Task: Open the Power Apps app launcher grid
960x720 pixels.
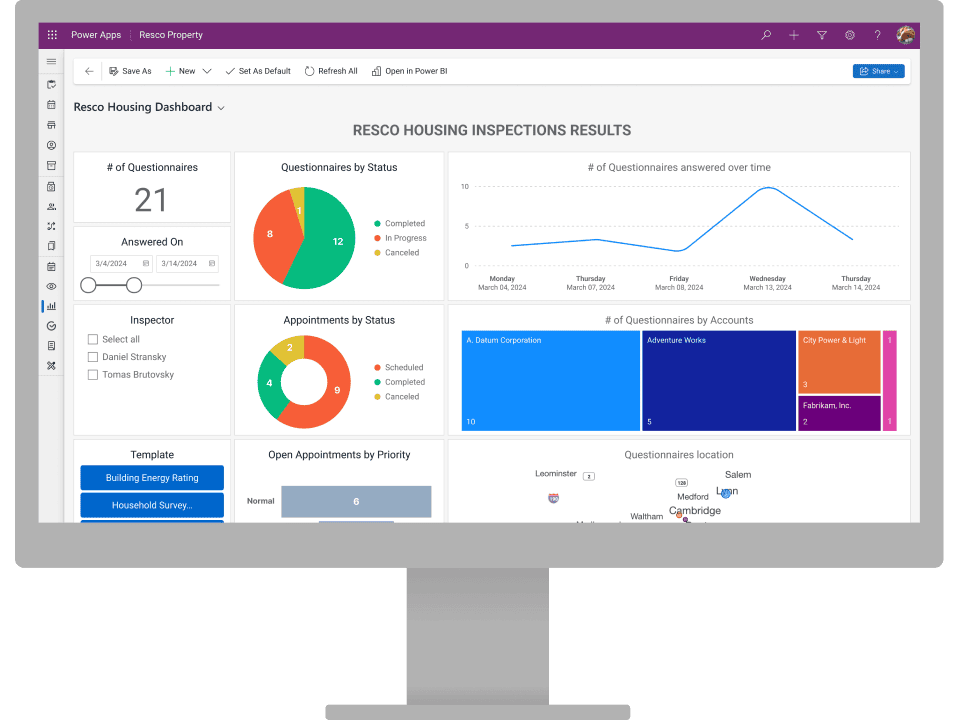Action: pos(52,35)
